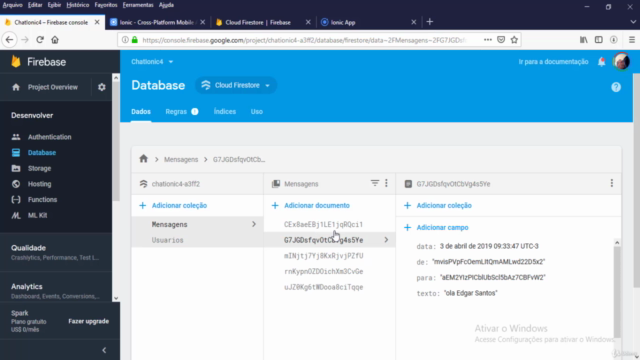
Task: Expand Mensagens collection chevron
Action: pos(253,224)
